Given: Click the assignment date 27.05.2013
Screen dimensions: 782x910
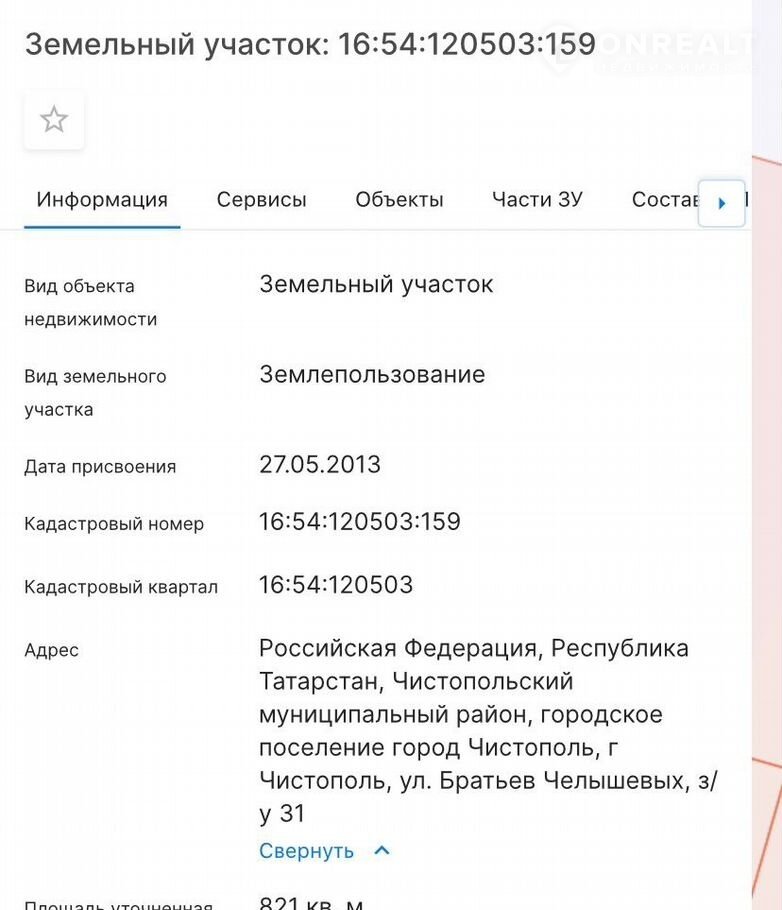Looking at the screenshot, I should tap(320, 465).
